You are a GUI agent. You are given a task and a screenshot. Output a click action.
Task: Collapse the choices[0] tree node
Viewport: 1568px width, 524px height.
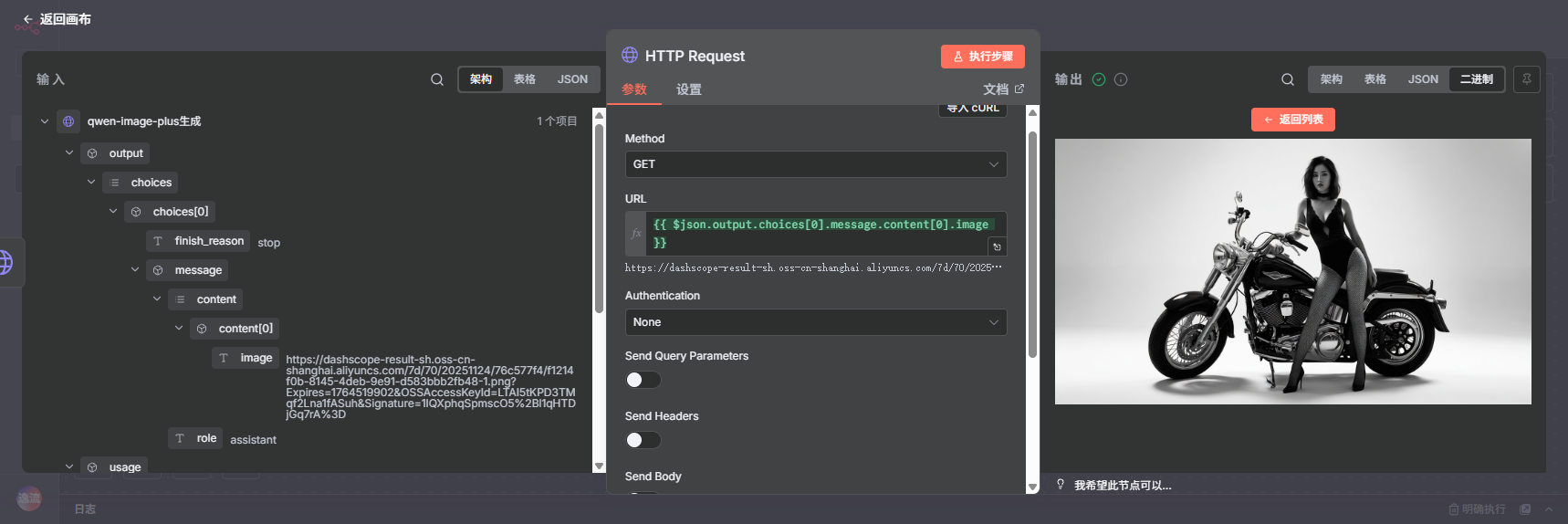(x=113, y=212)
